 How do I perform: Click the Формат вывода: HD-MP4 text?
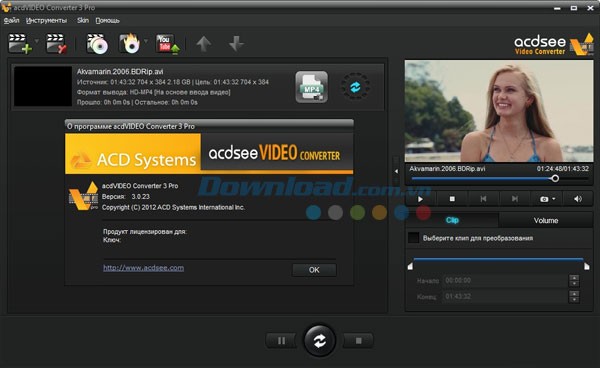153,92
